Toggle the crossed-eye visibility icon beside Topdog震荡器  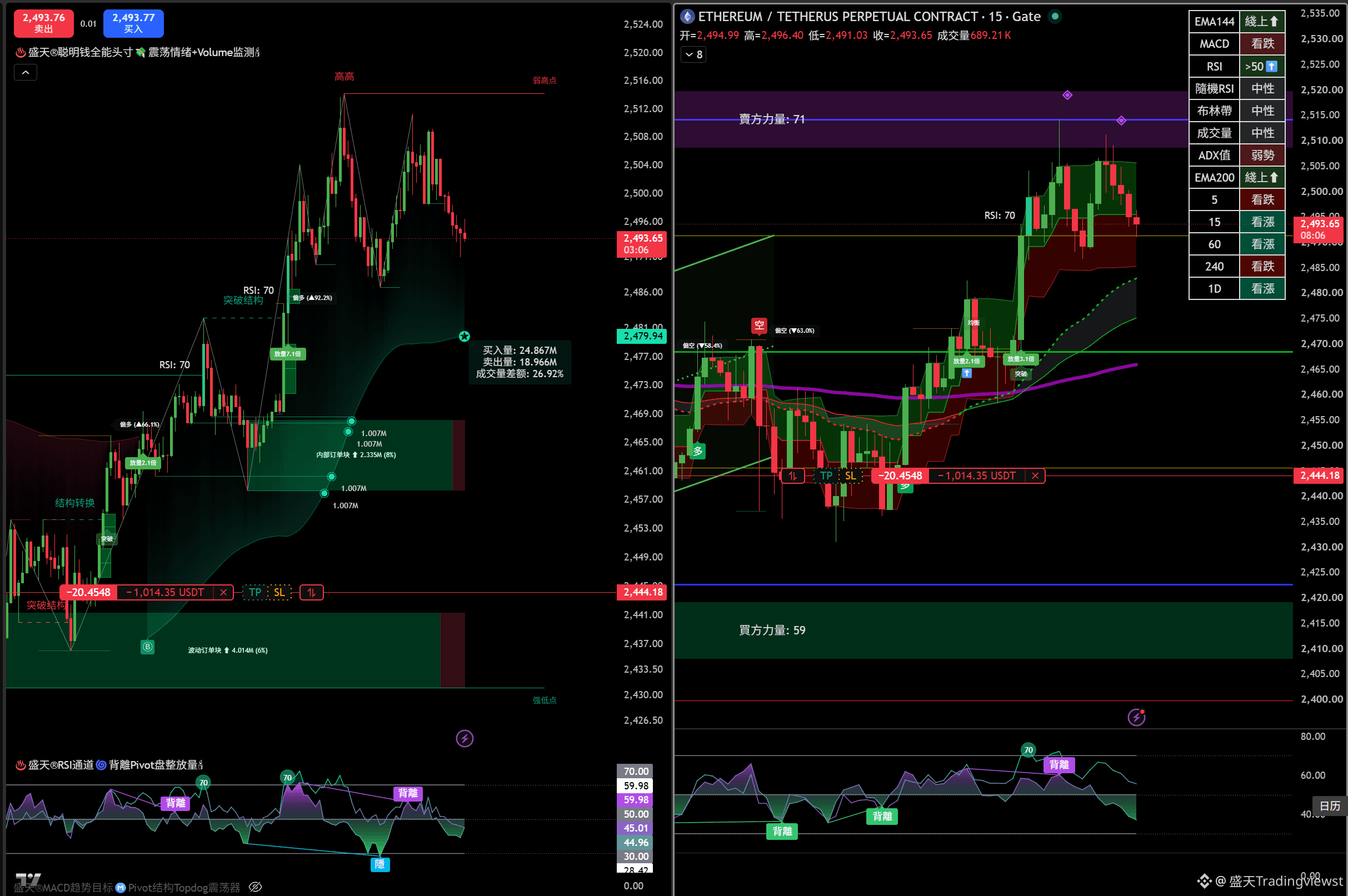pos(256,887)
